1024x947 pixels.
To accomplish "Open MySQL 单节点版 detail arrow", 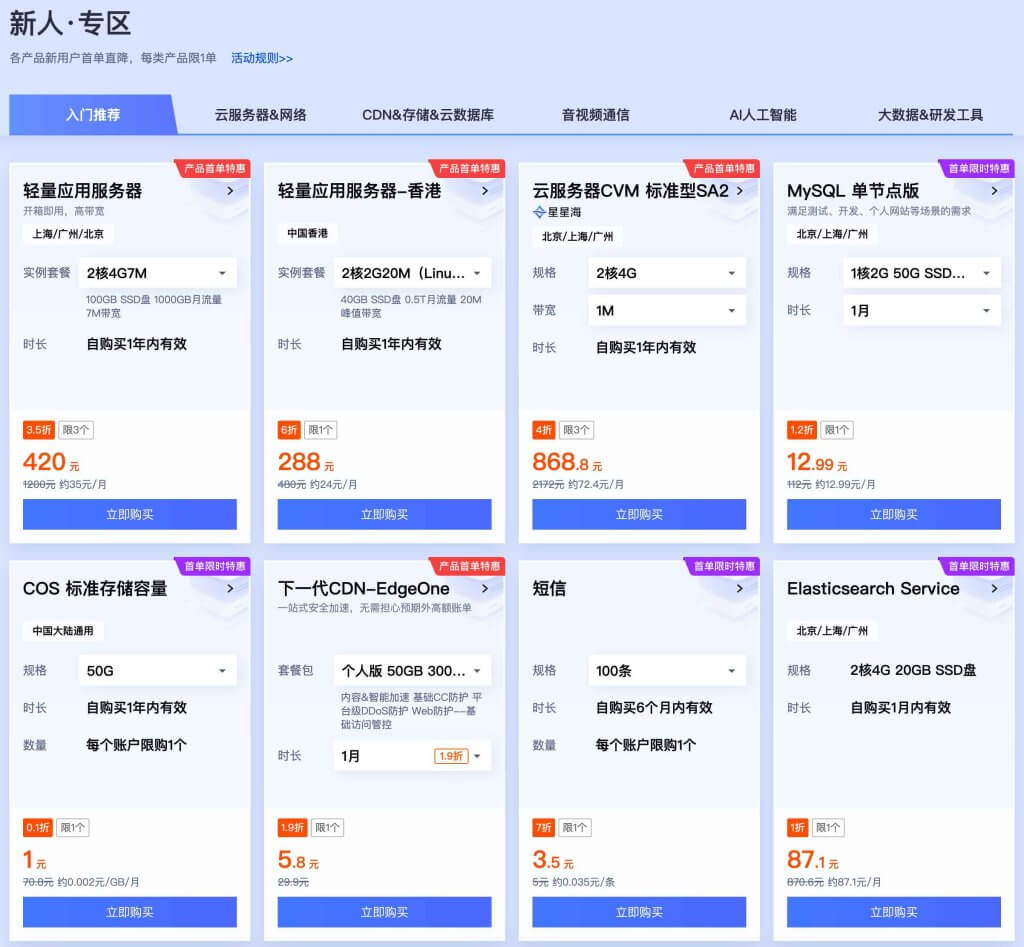I will (x=994, y=190).
